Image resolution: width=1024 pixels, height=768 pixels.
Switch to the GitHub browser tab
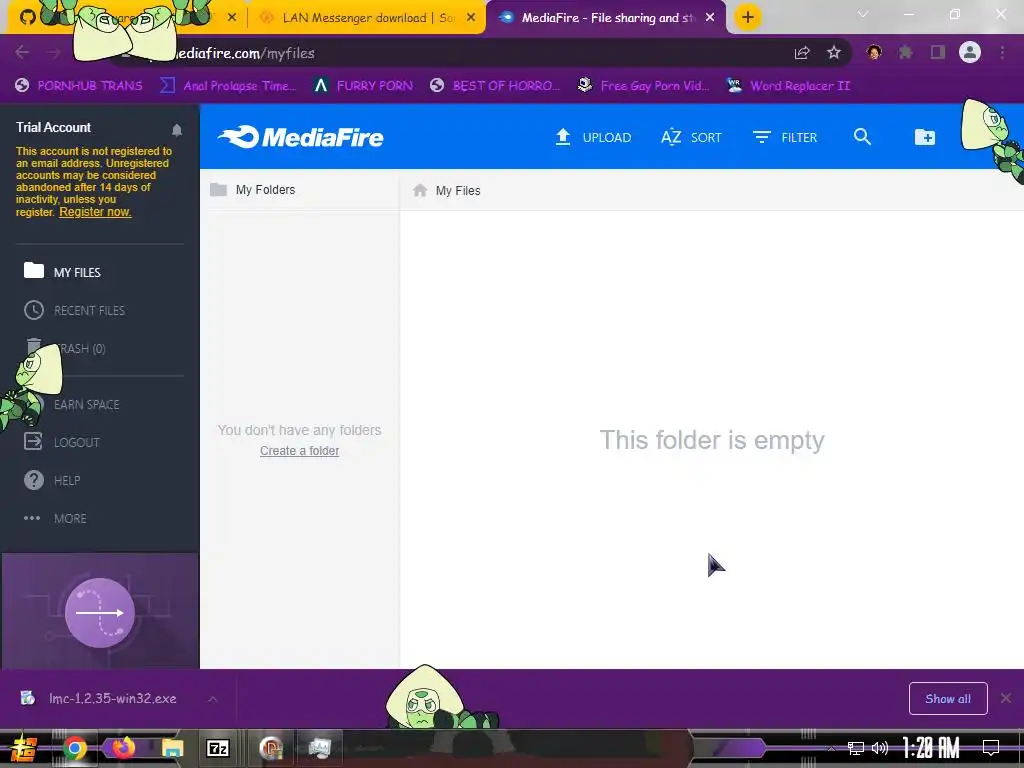(x=124, y=18)
